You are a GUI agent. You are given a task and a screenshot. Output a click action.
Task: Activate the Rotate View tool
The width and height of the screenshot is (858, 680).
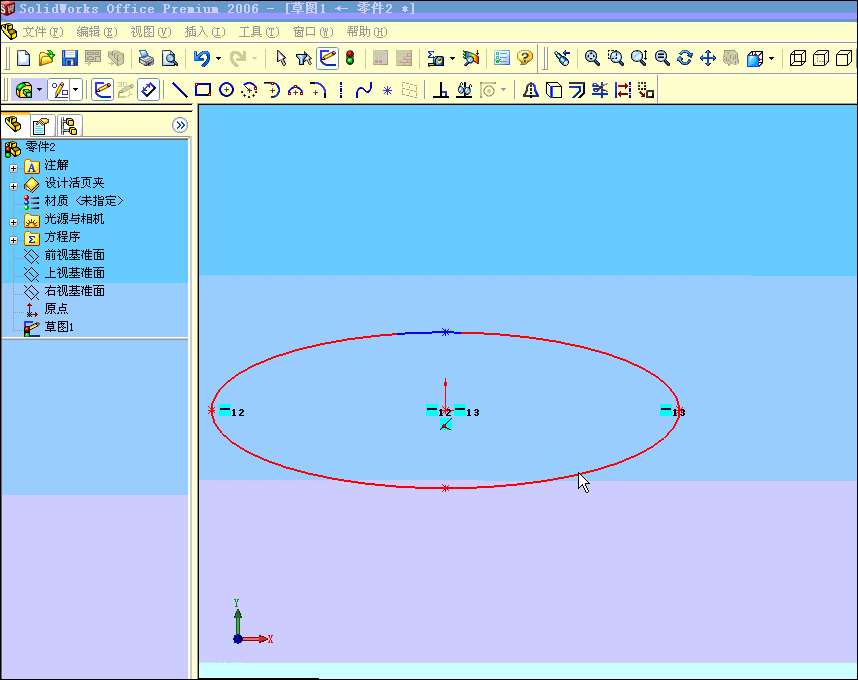pyautogui.click(x=685, y=58)
